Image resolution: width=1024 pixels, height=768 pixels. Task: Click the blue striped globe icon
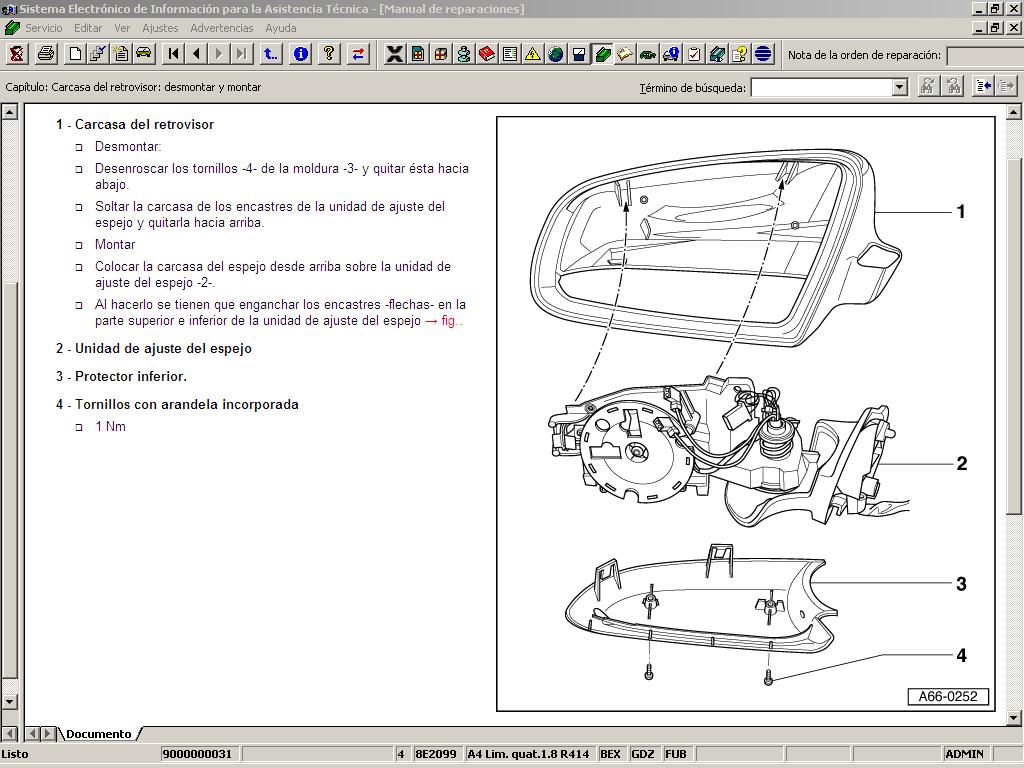pos(763,54)
